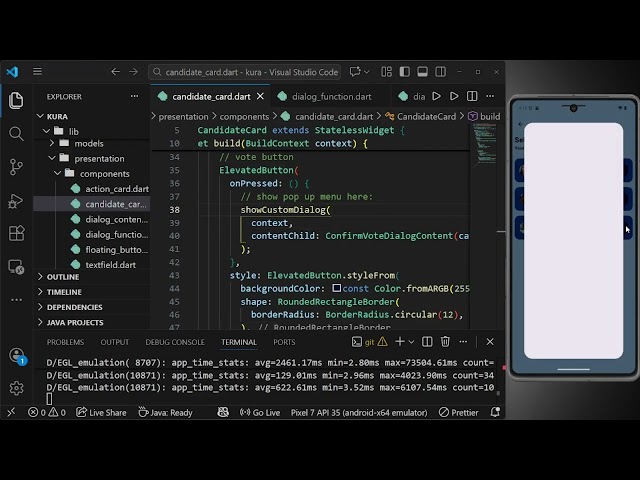
Task: Select the git terminal instance
Action: 369,342
